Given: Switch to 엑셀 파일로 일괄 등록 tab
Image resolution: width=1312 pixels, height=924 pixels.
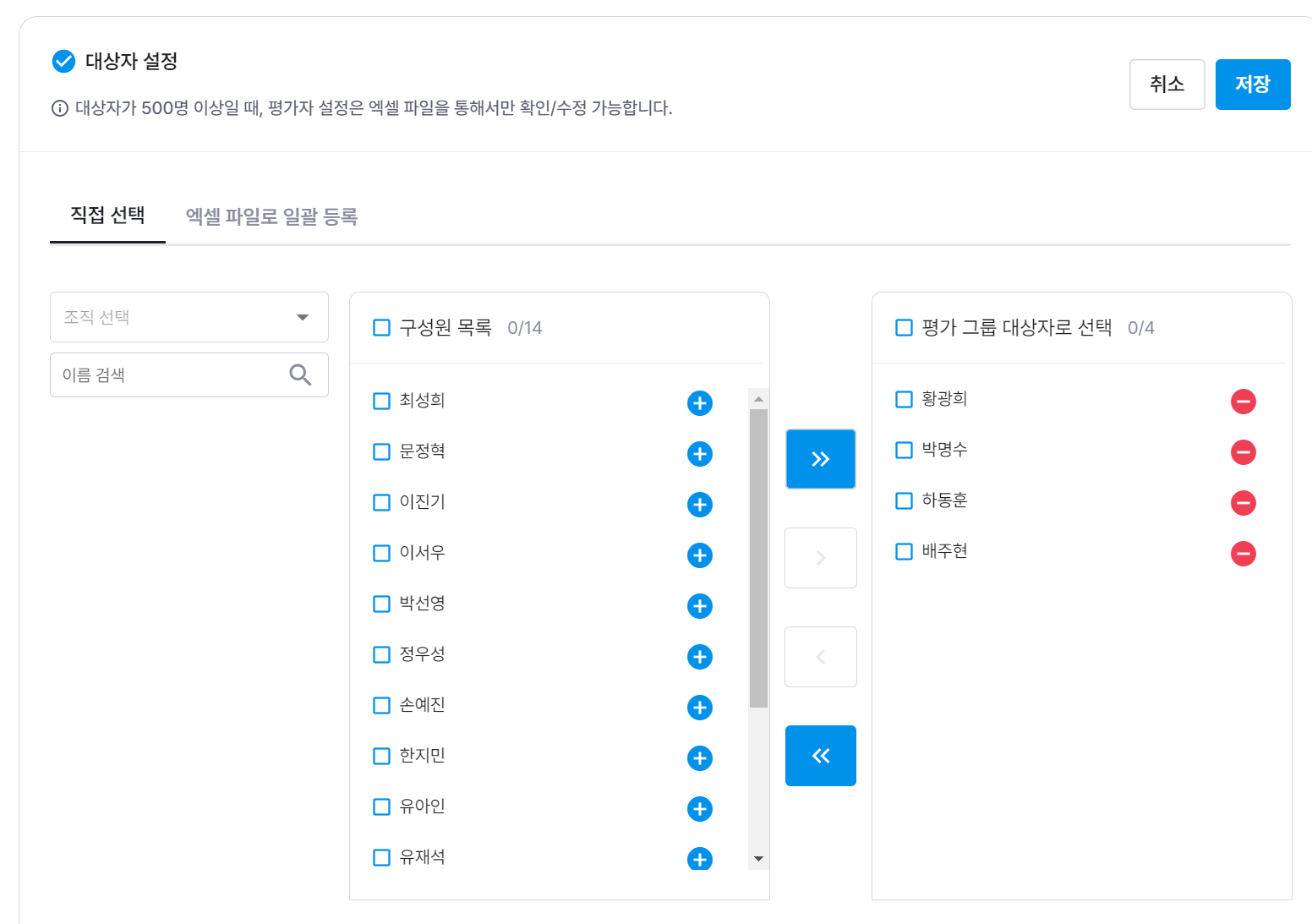Looking at the screenshot, I should click(271, 216).
